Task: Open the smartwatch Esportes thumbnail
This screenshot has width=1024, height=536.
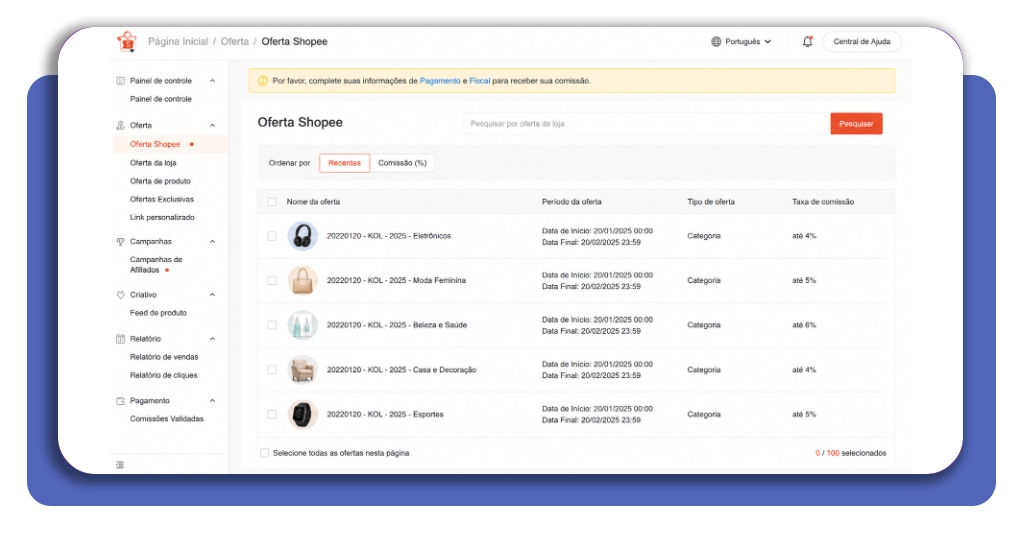Action: 302,414
